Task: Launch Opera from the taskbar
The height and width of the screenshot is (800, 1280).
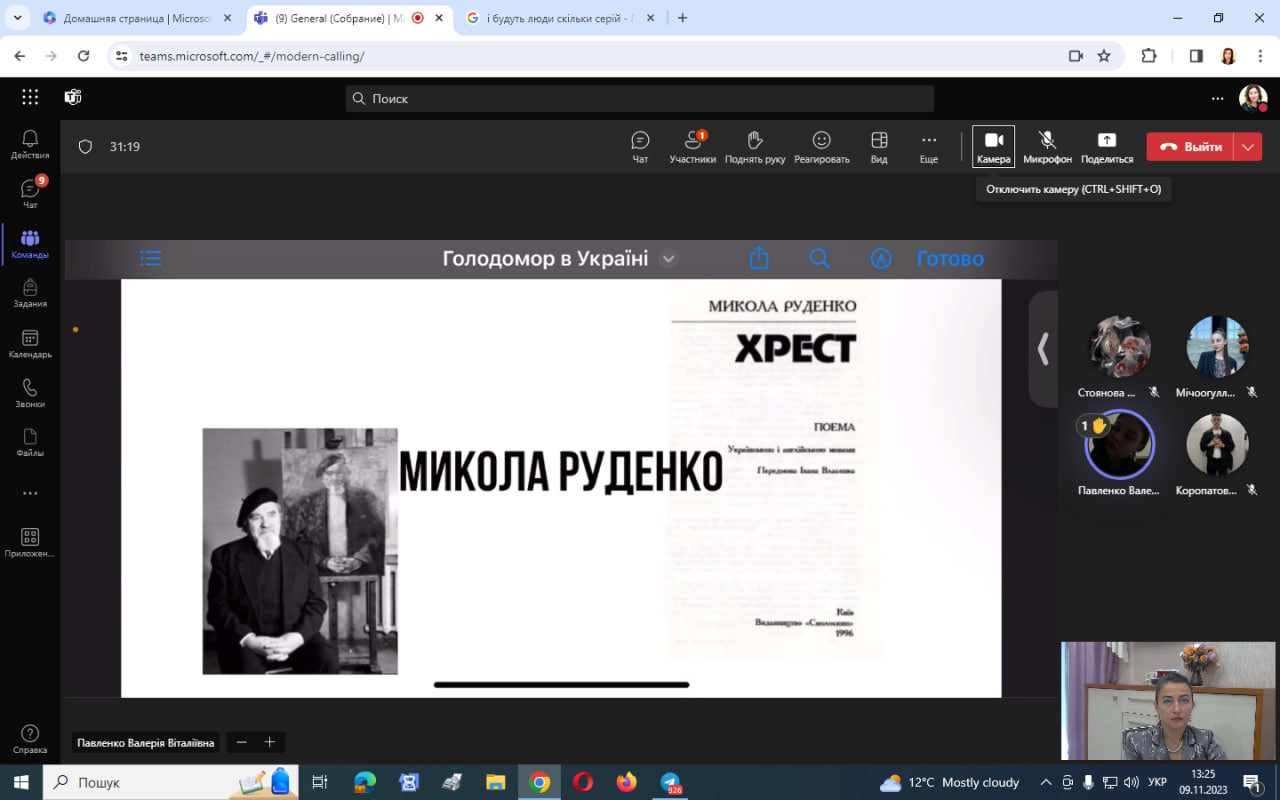Action: (583, 782)
